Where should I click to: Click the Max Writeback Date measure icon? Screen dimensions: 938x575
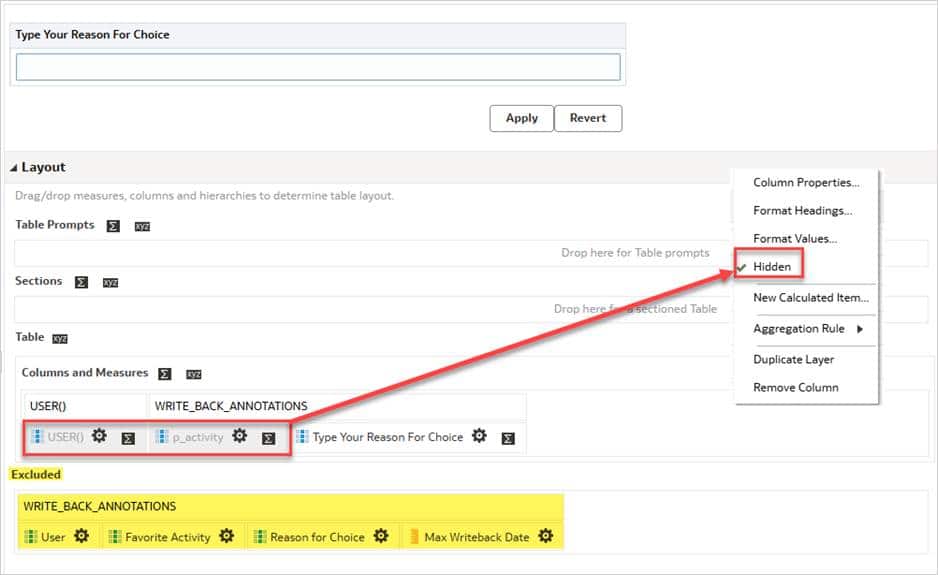click(414, 537)
